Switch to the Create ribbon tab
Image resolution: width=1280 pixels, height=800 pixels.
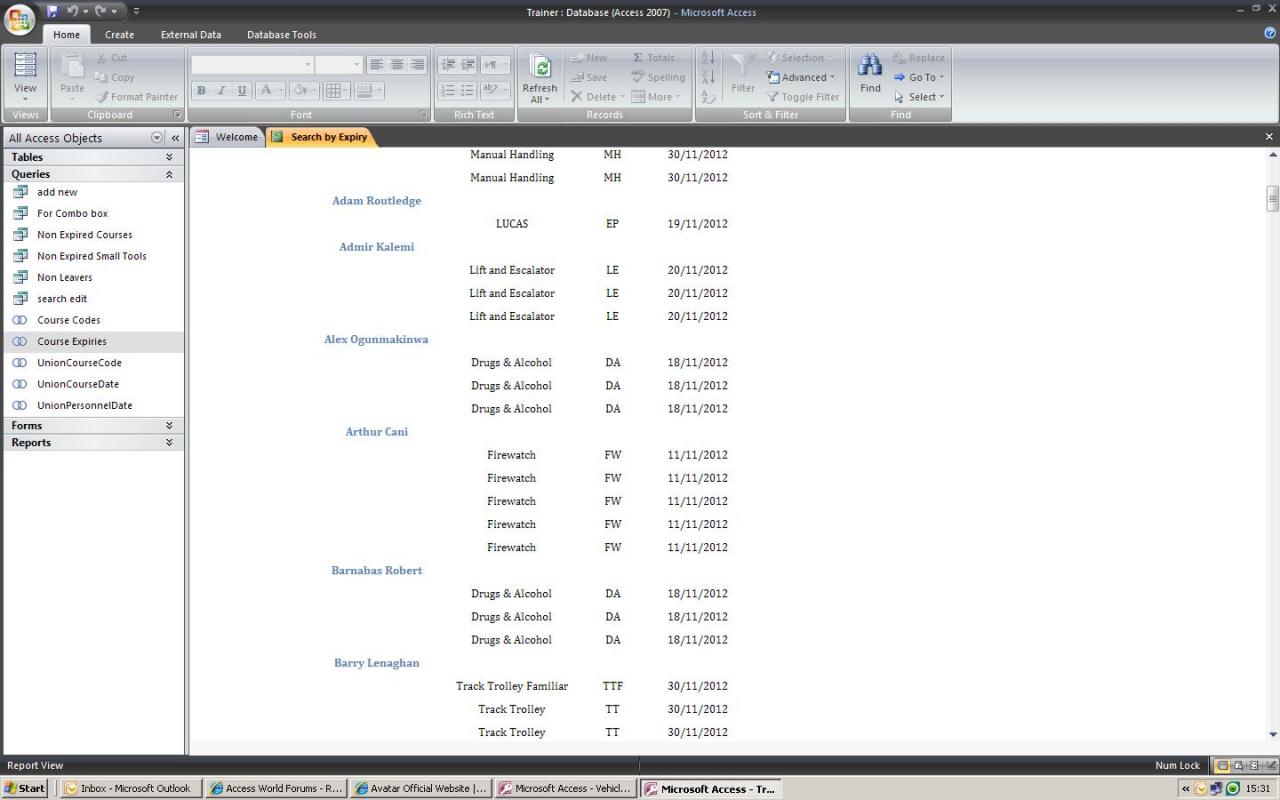pos(119,34)
